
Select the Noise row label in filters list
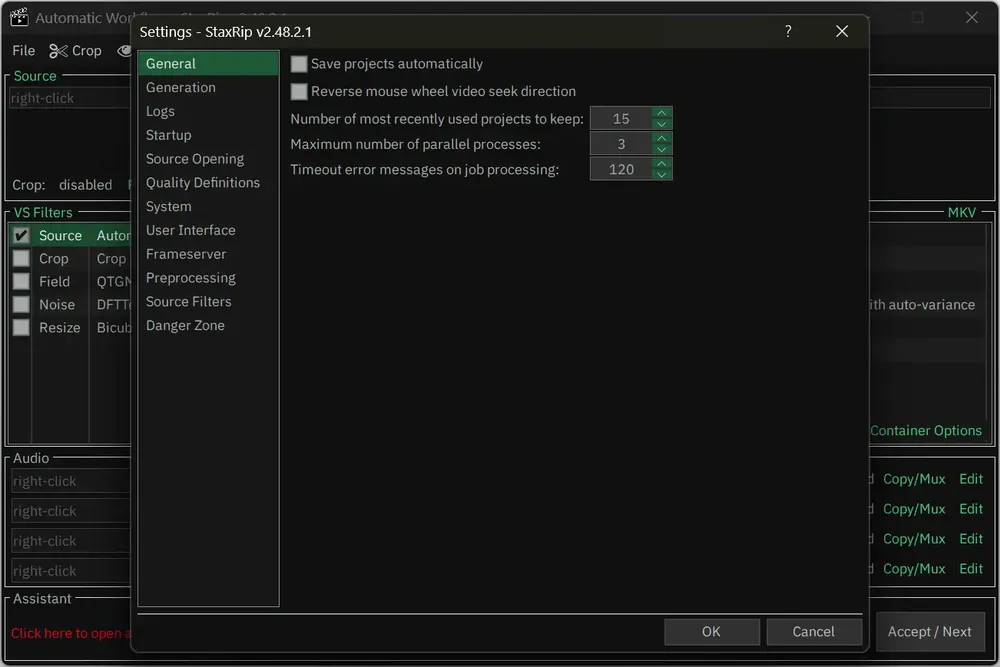57,305
